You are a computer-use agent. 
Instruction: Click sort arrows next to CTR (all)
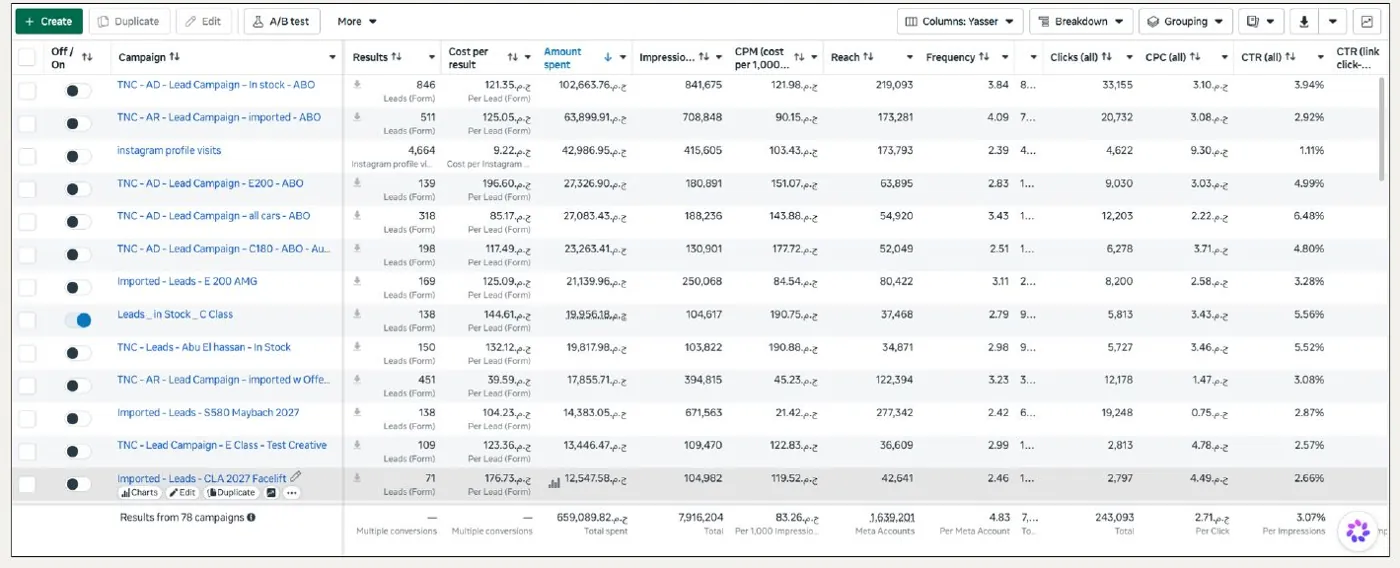click(1290, 57)
